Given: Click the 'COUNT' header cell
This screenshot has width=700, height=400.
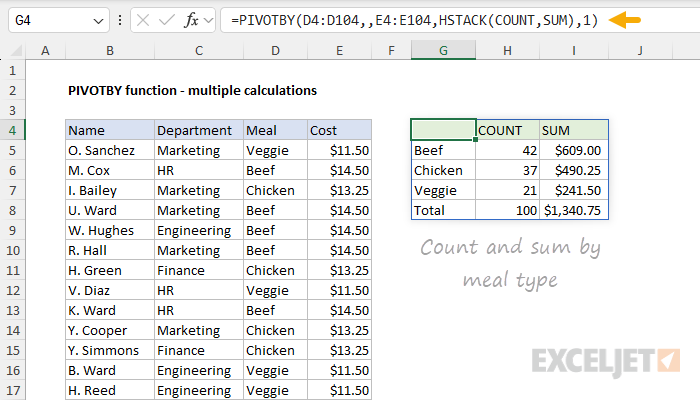Looking at the screenshot, I should pyautogui.click(x=508, y=130).
